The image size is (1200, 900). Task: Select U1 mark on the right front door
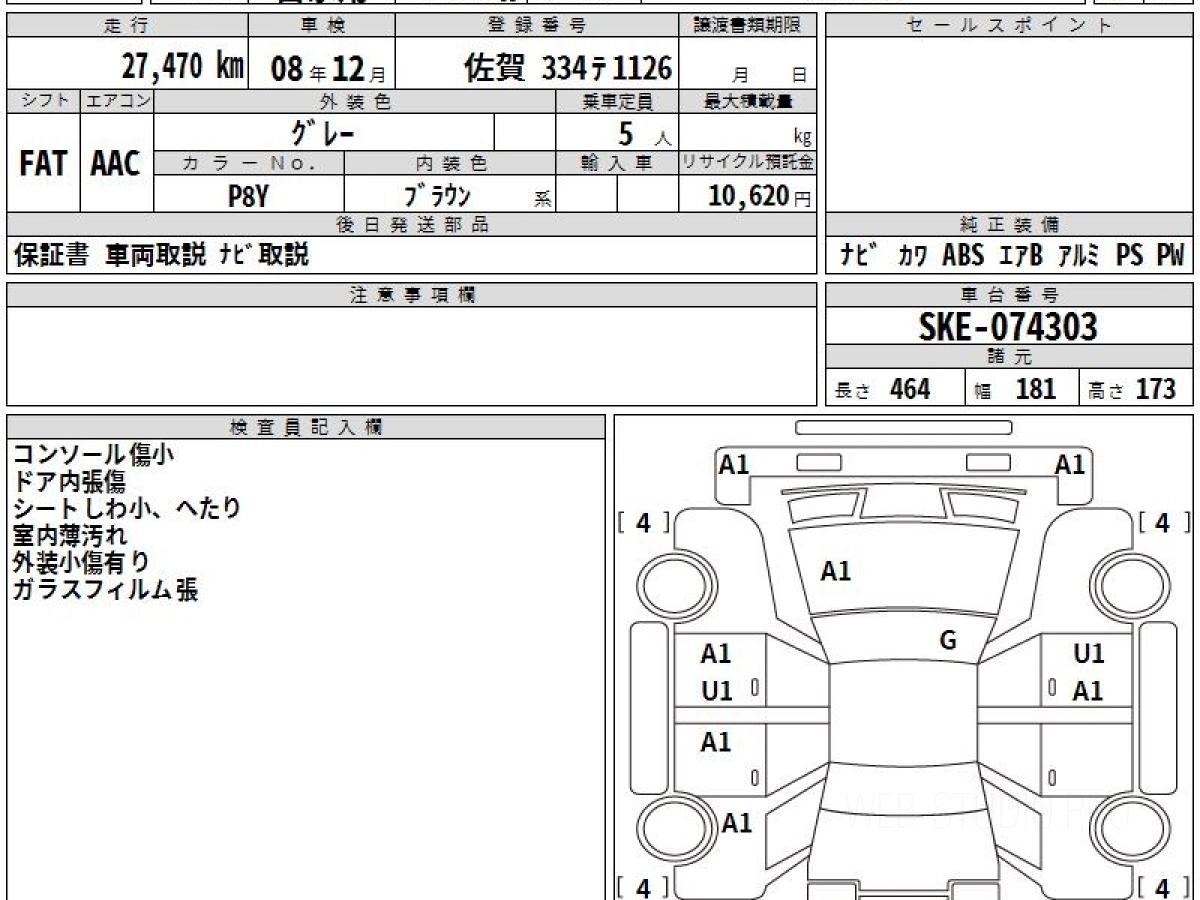coord(1088,654)
